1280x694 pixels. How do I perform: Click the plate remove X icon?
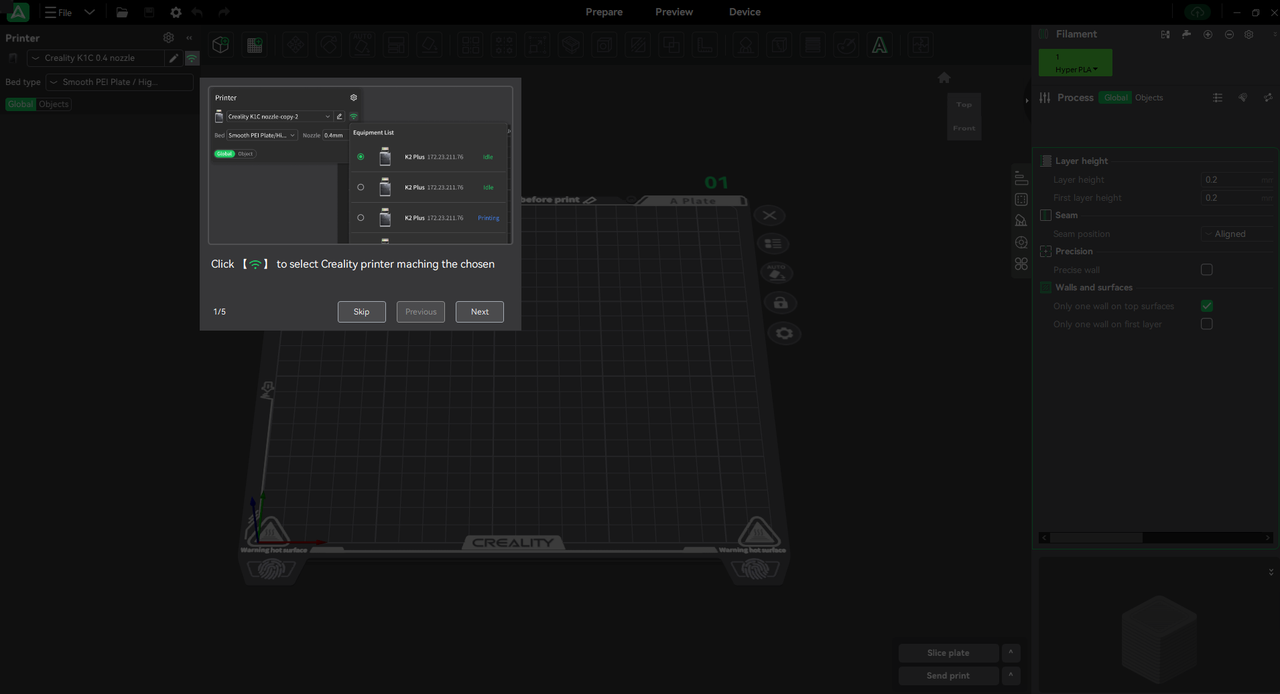[x=769, y=215]
